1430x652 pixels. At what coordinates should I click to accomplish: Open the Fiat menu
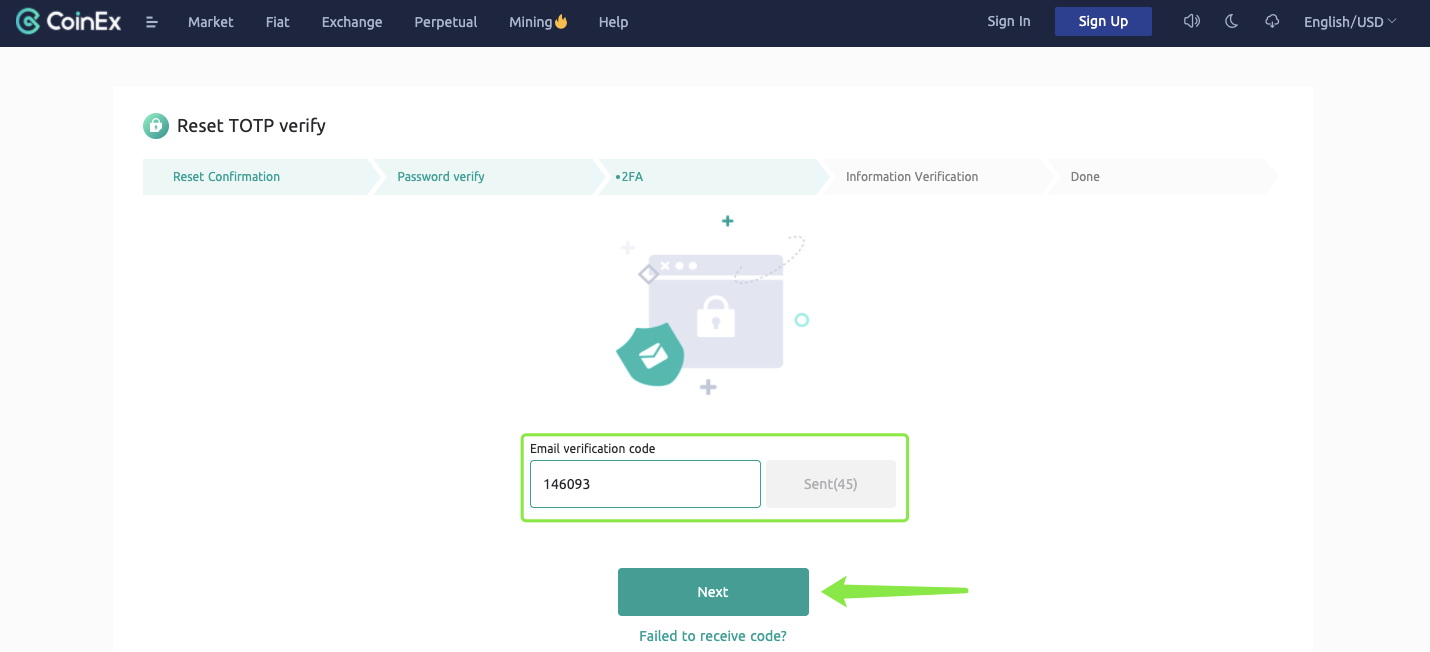point(277,21)
